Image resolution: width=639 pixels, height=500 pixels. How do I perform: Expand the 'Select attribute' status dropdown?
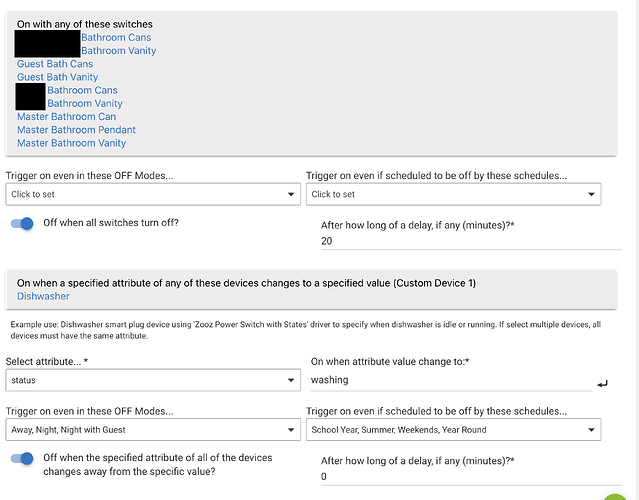point(153,380)
